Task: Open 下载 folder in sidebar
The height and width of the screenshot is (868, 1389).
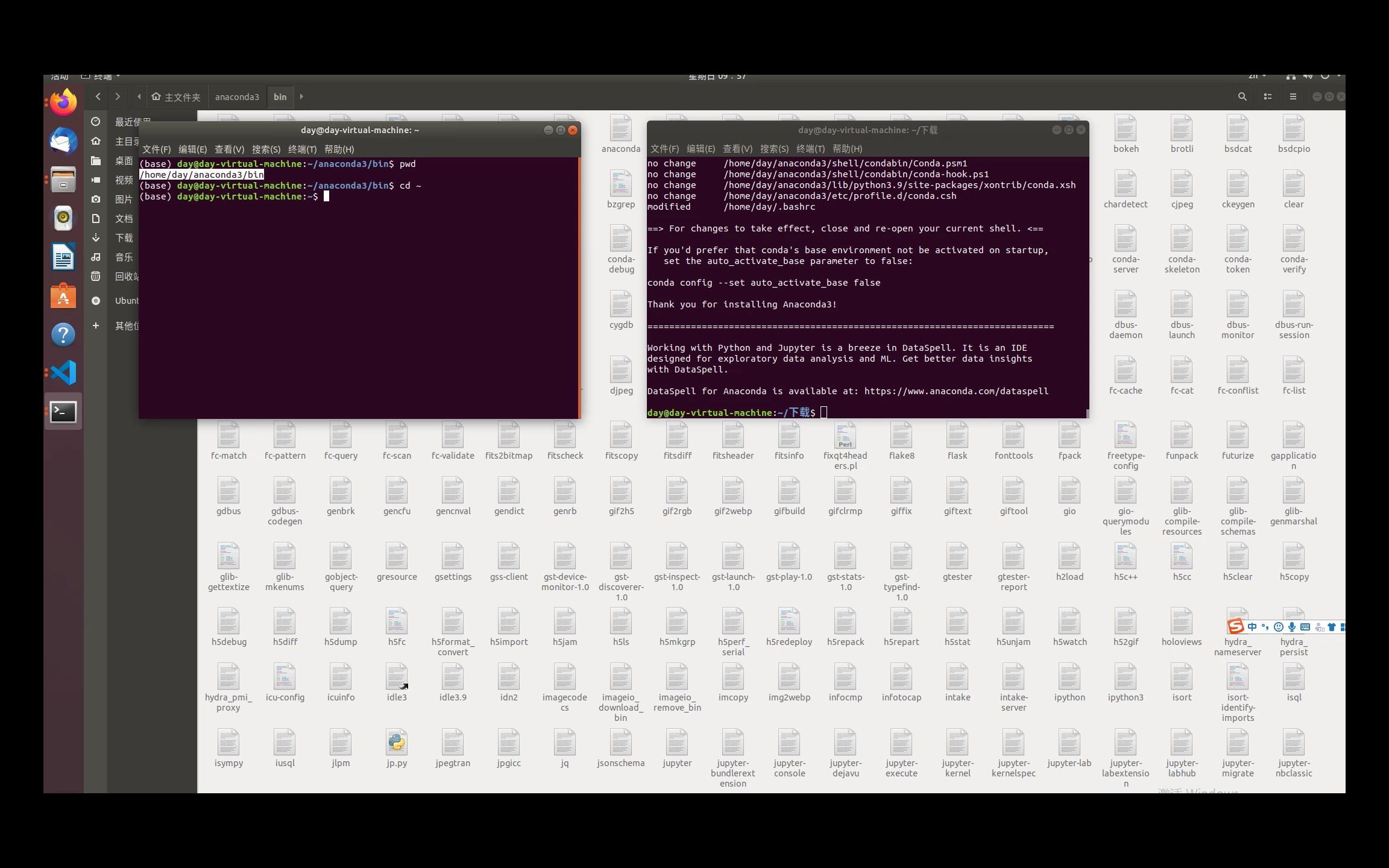Action: tap(124, 238)
